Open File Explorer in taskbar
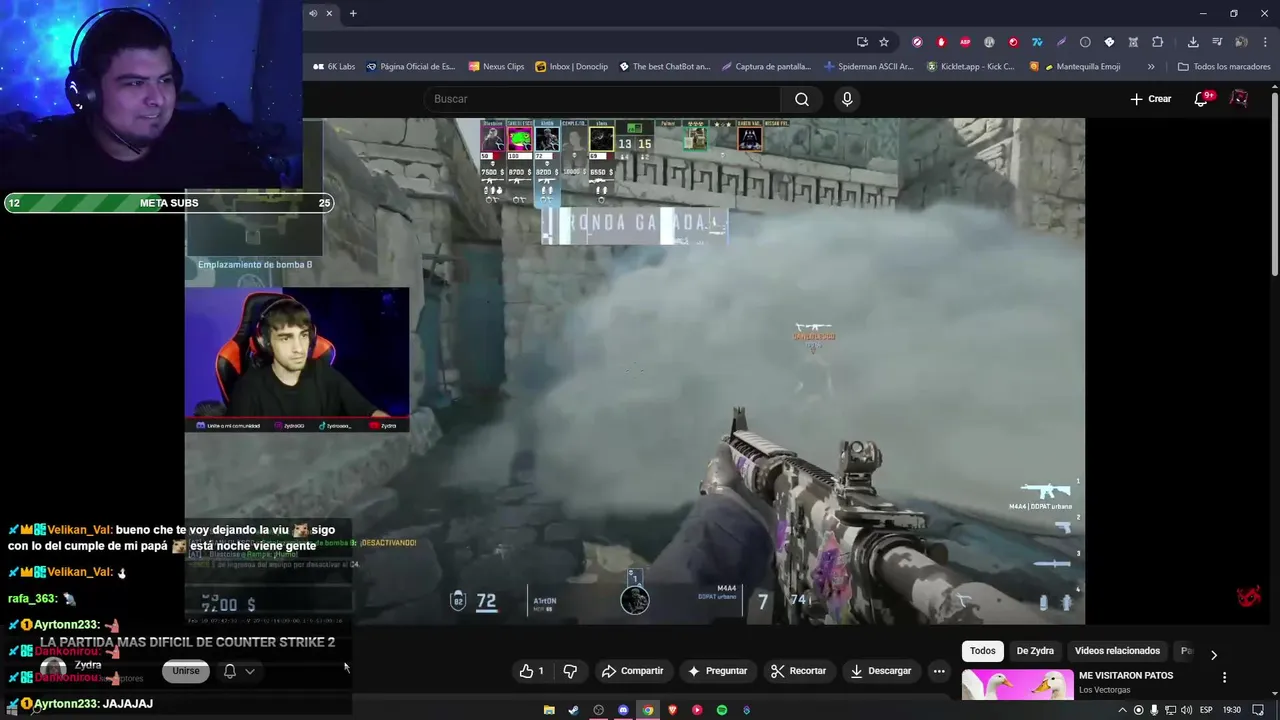Screen dimensions: 1280x720 coord(549,710)
